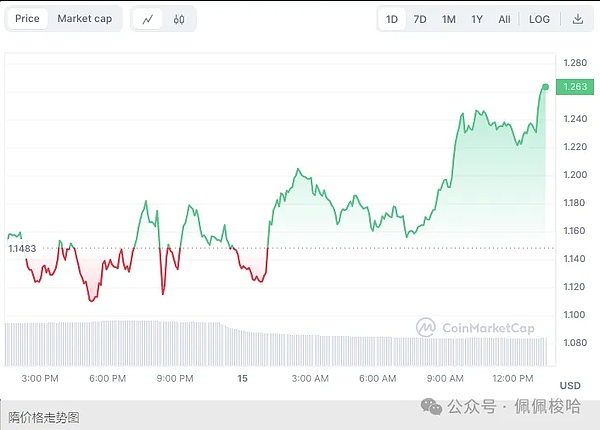The width and height of the screenshot is (600, 430).
Task: Select the 1D time range
Action: click(x=393, y=19)
